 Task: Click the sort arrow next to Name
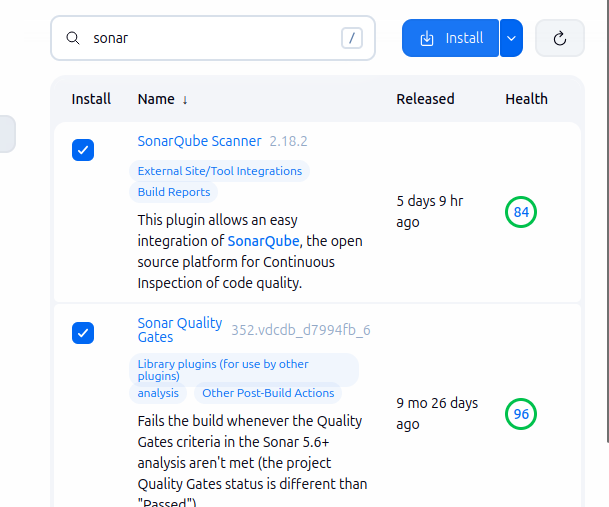coord(185,100)
